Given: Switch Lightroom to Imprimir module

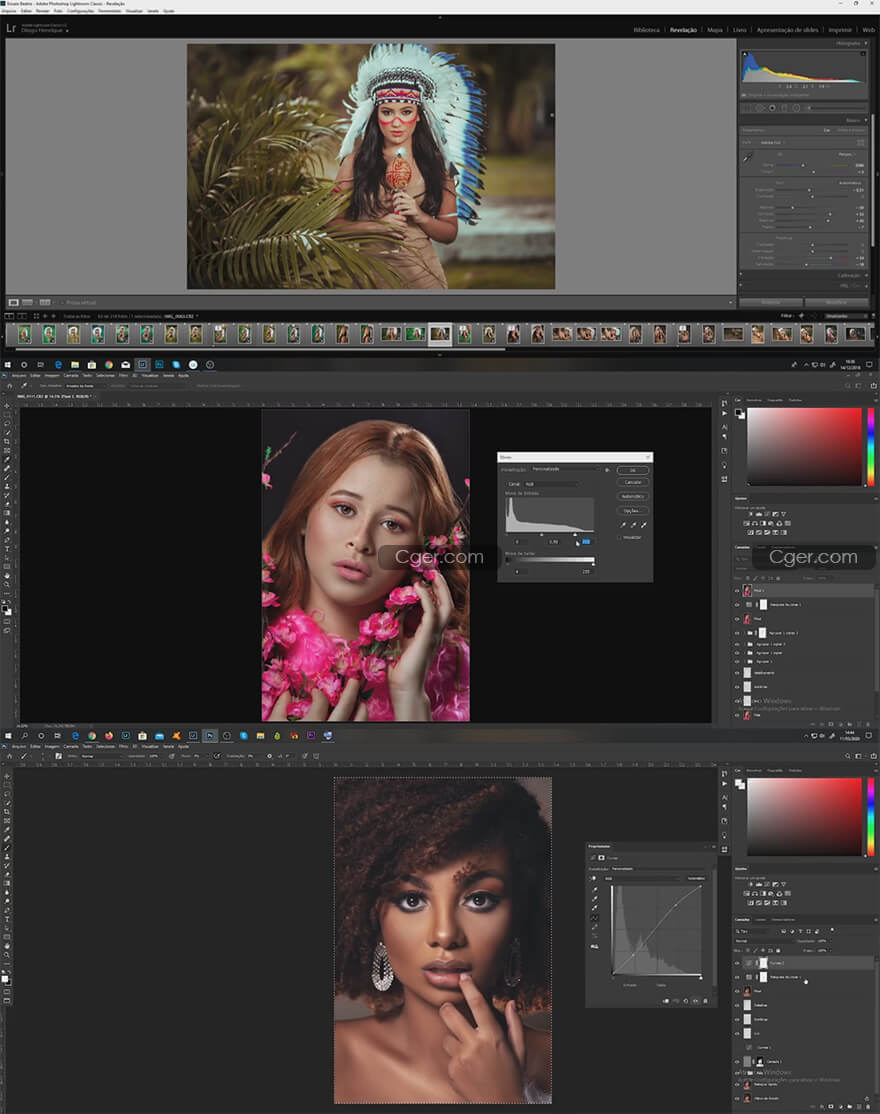Looking at the screenshot, I should click(x=840, y=30).
